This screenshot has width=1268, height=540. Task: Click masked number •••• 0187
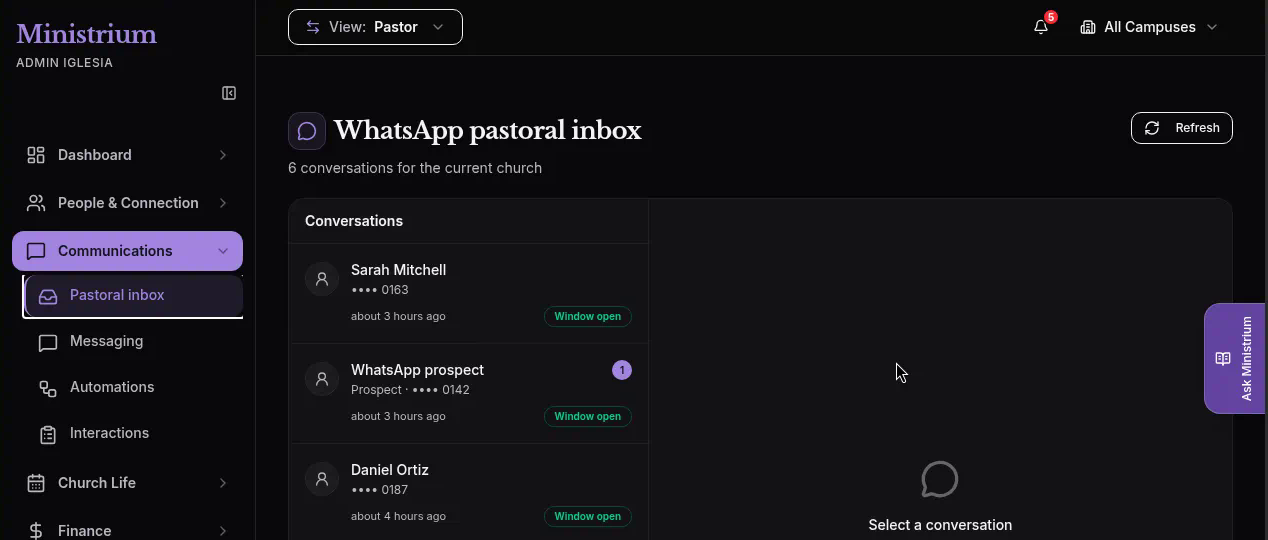[380, 490]
